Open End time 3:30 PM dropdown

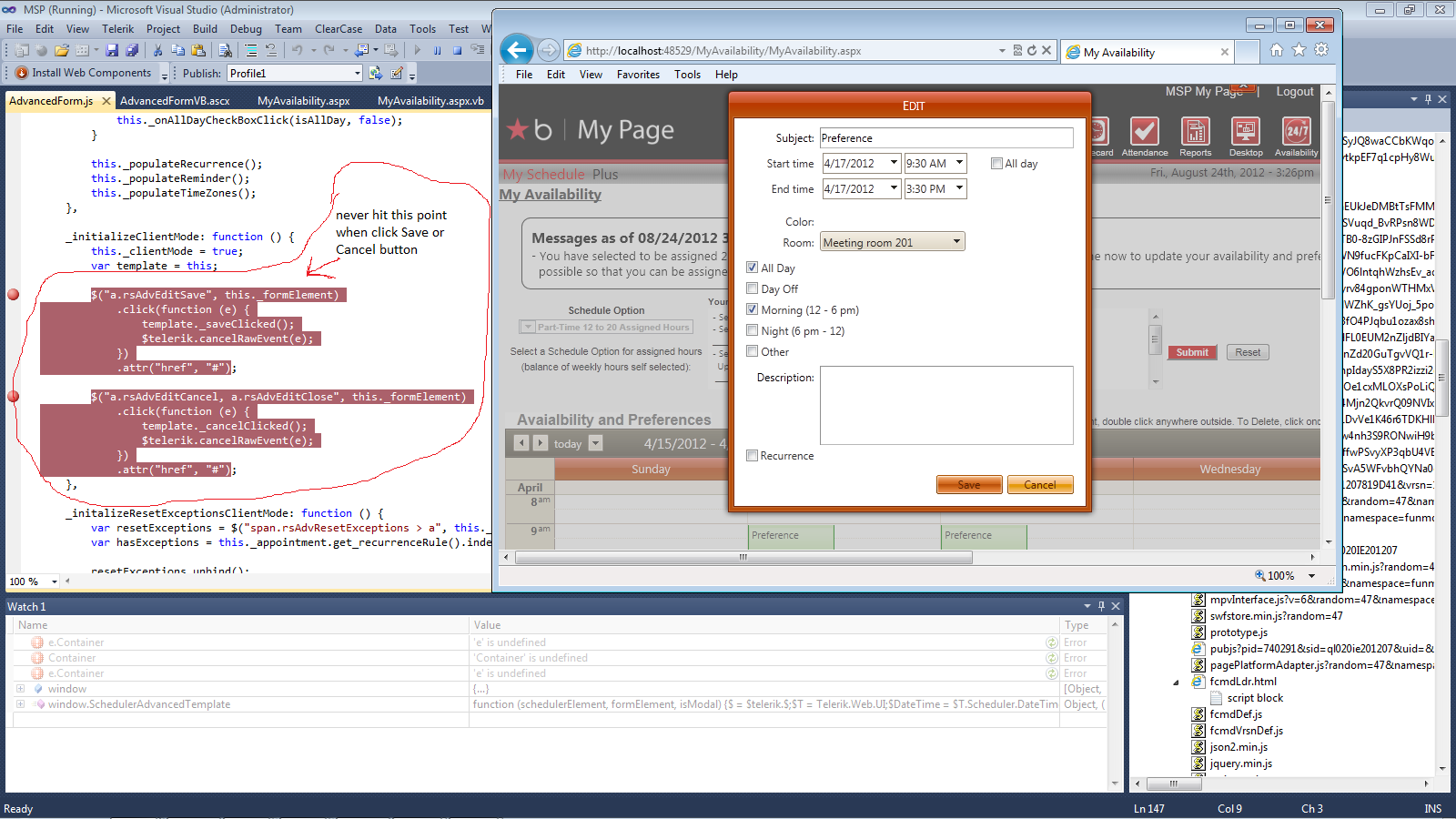(959, 189)
